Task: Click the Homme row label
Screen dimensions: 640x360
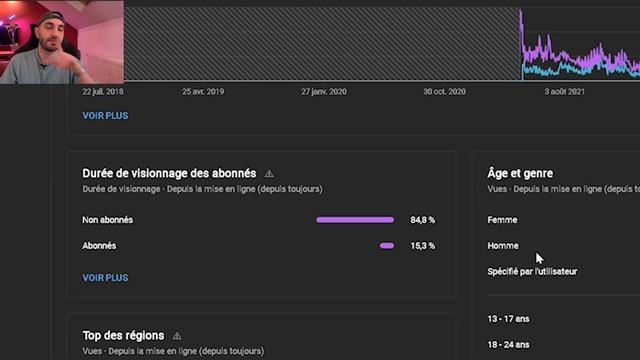Action: point(503,246)
